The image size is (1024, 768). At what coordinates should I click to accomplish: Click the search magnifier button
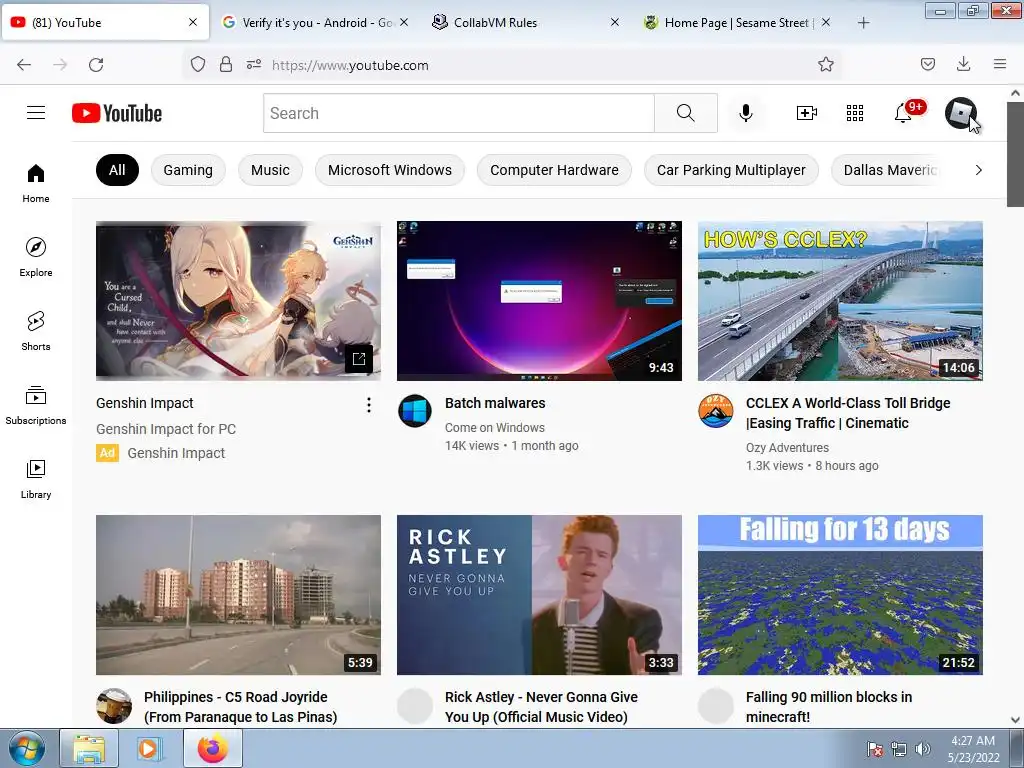(686, 113)
